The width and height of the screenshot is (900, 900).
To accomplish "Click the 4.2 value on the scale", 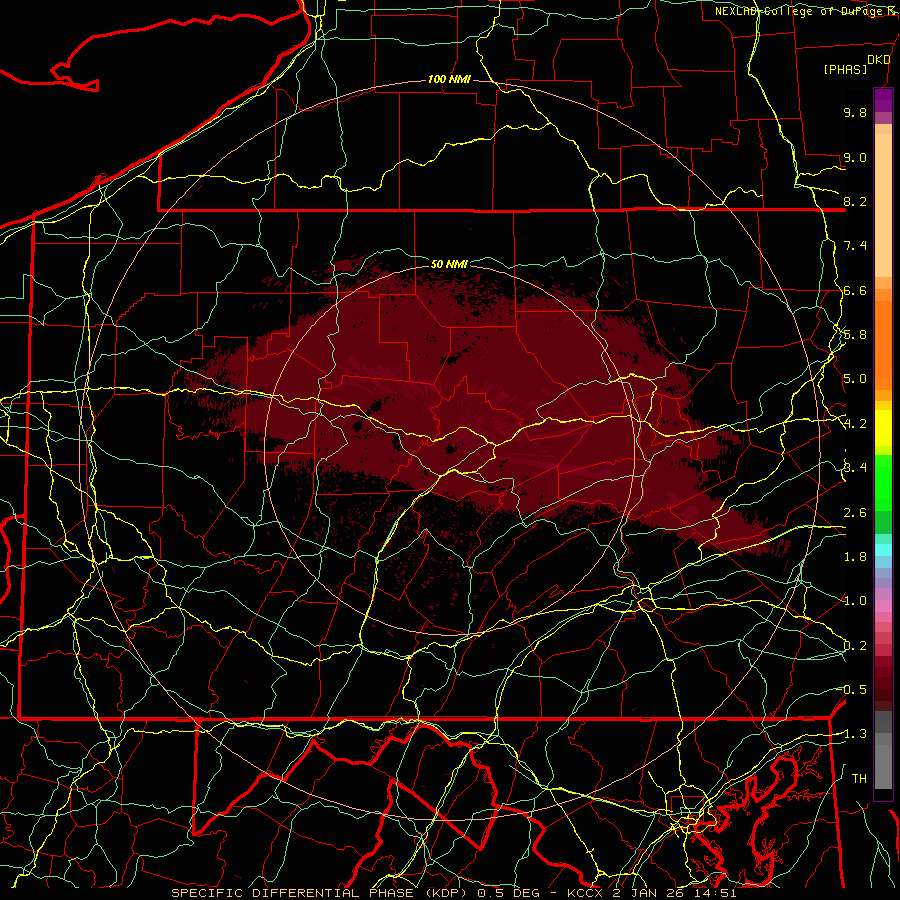I will click(855, 424).
